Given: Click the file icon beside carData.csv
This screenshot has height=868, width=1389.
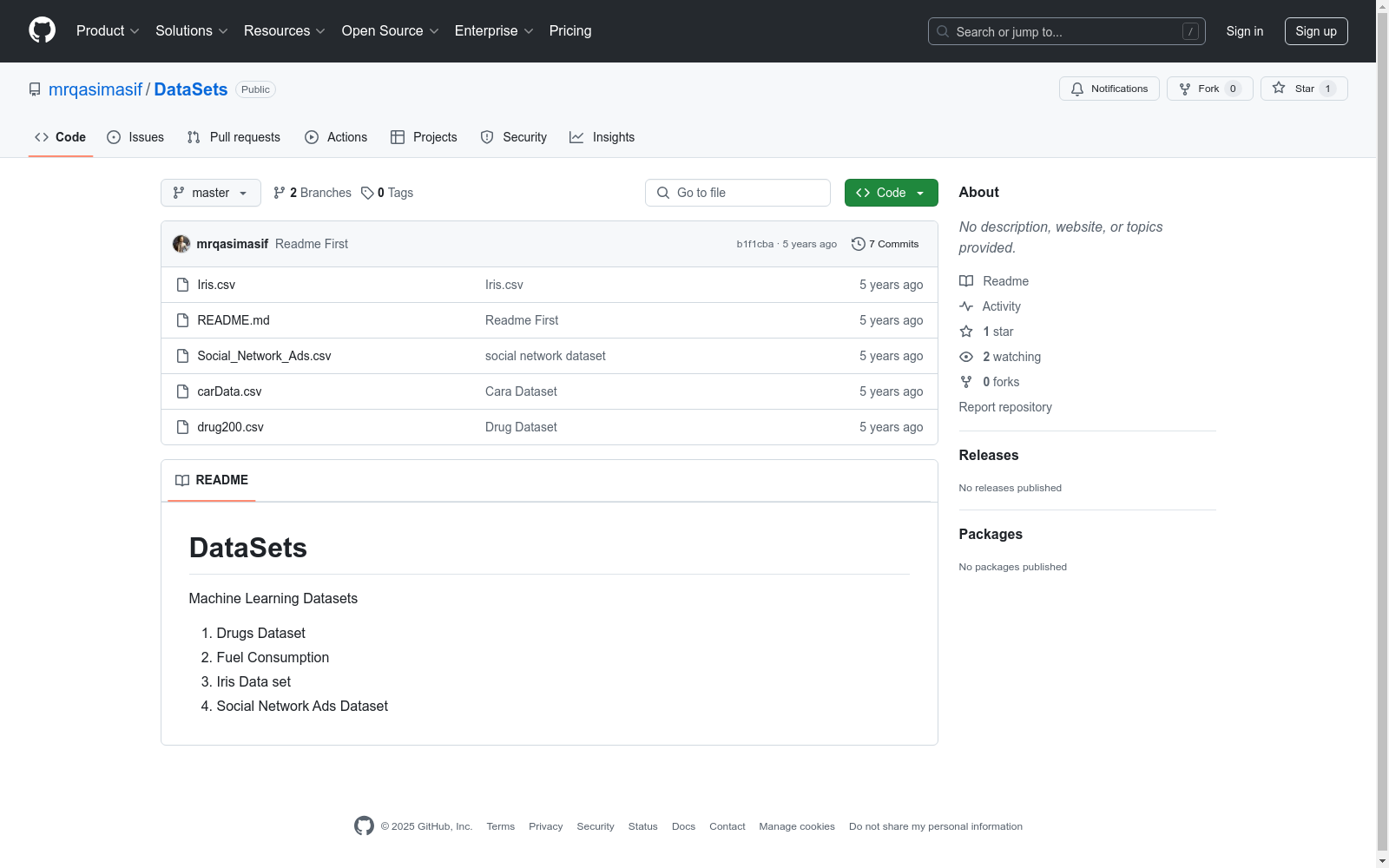Looking at the screenshot, I should pos(182,391).
